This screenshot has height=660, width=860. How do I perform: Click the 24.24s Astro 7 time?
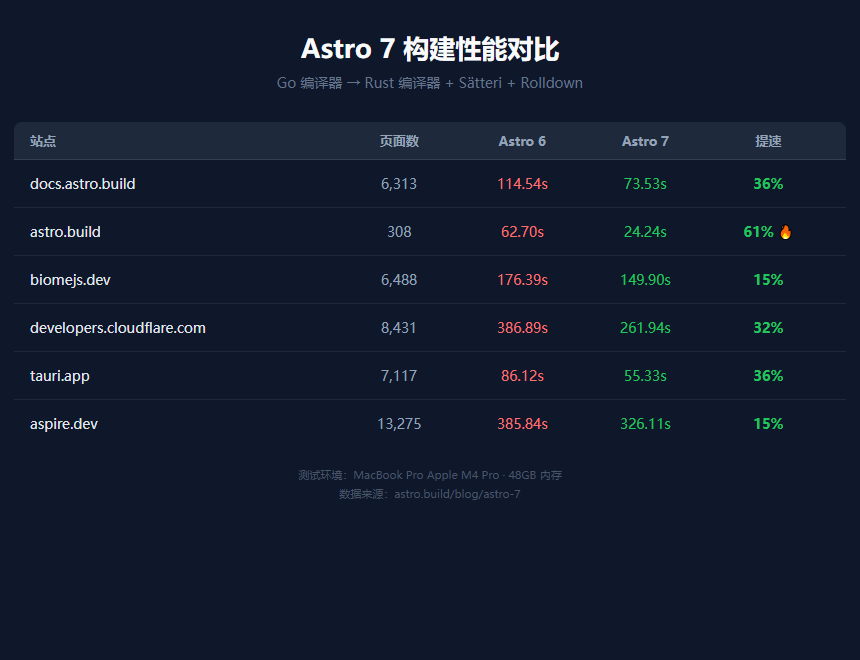tap(645, 232)
